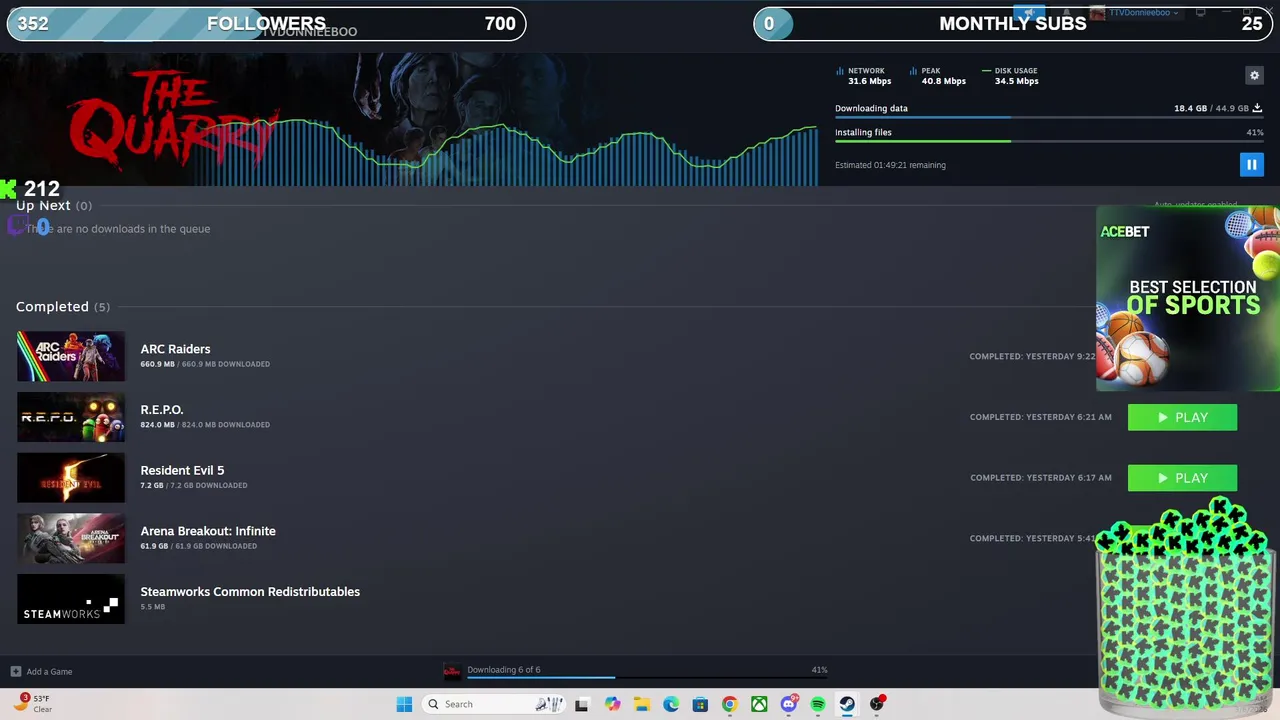The width and height of the screenshot is (1280, 720).
Task: Open Steamworks Common Redistributables thumbnail
Action: 71,599
